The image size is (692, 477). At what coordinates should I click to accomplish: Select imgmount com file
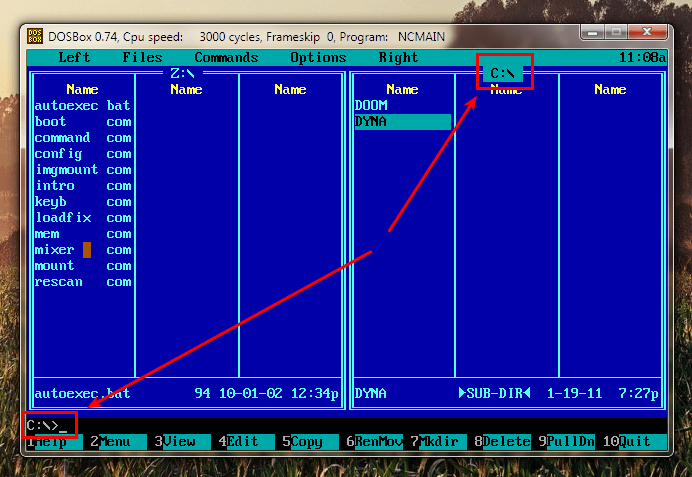[83, 169]
